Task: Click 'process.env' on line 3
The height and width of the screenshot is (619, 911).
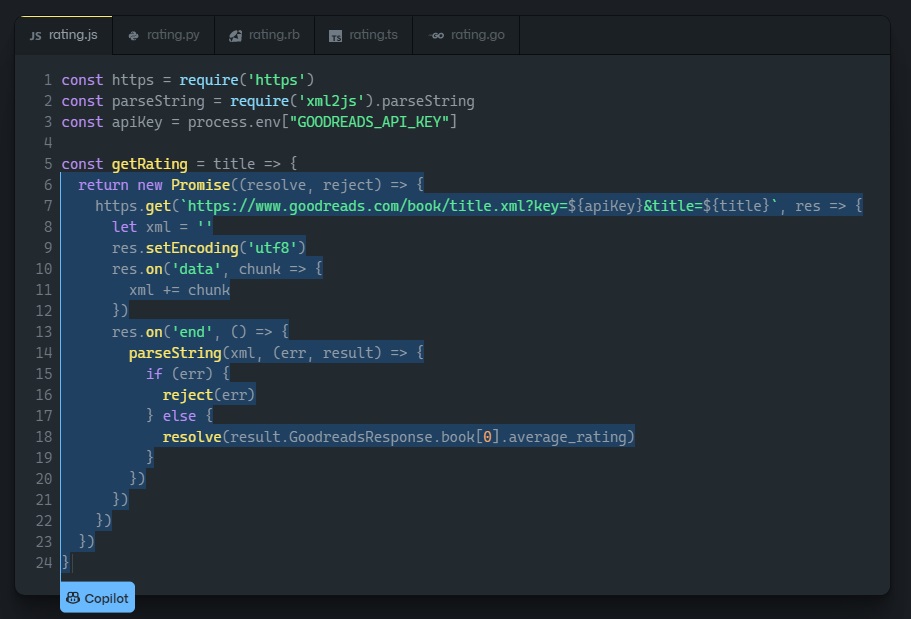Action: pos(234,122)
